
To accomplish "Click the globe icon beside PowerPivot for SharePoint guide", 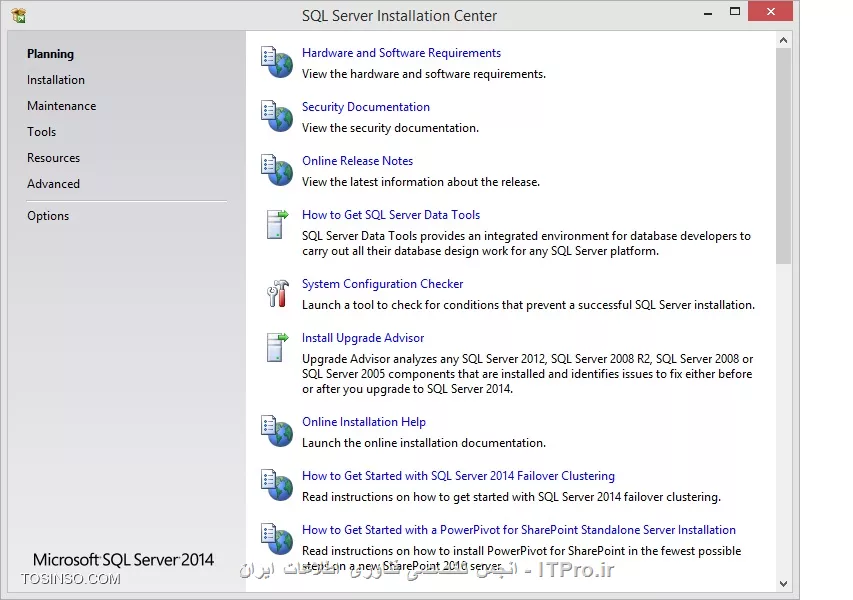I will (277, 539).
